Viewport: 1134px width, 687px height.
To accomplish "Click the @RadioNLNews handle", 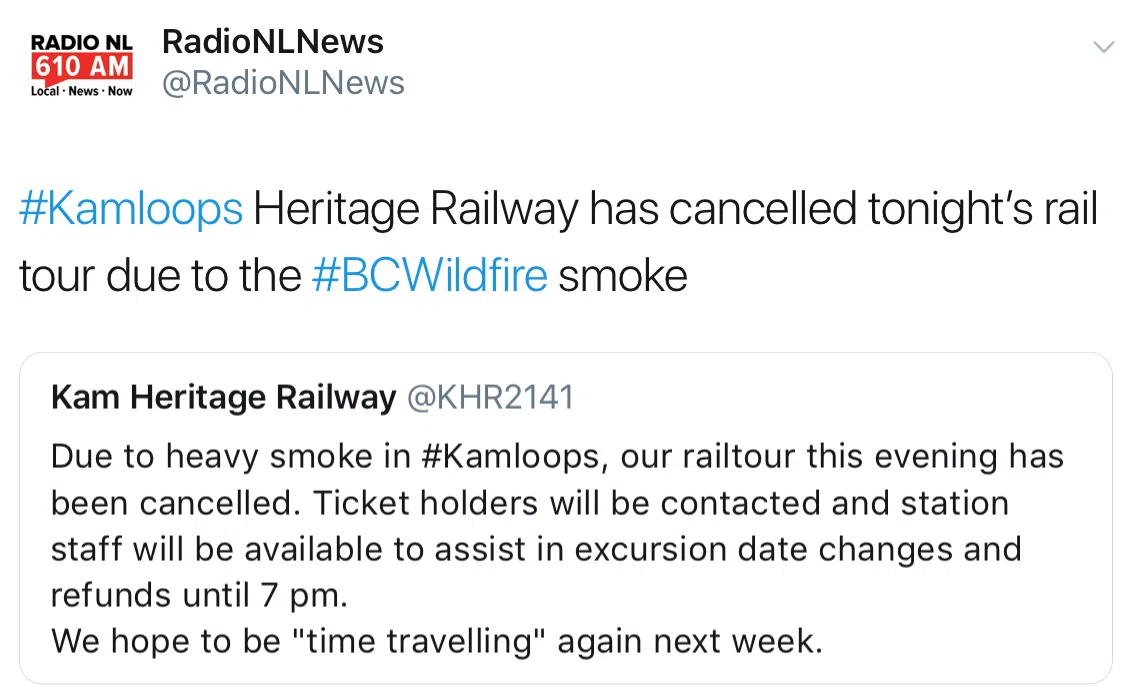I will click(283, 83).
